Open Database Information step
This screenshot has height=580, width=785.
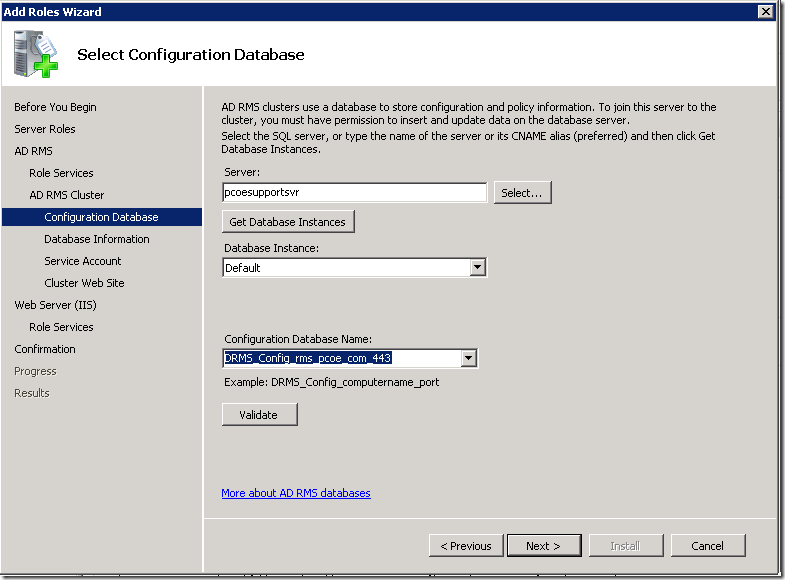pyautogui.click(x=97, y=239)
